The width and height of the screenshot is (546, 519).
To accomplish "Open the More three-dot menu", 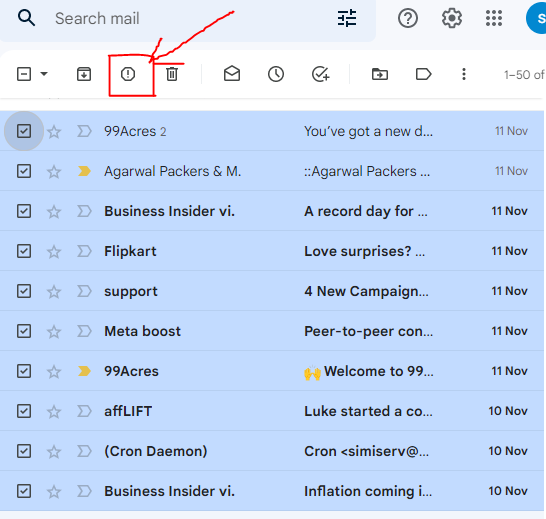I will (464, 74).
